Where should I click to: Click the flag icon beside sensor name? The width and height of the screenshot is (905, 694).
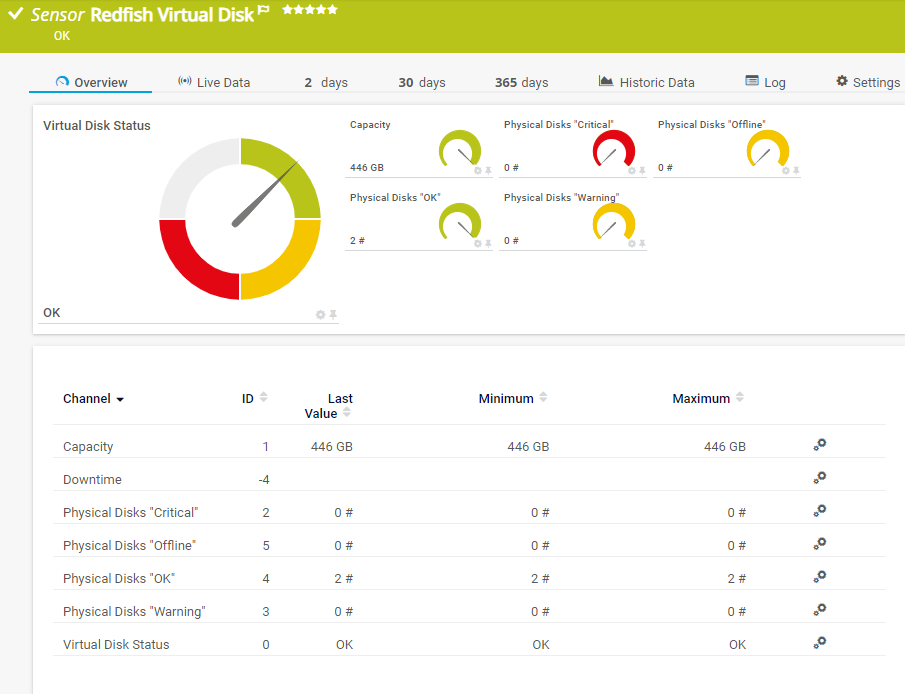(x=263, y=11)
